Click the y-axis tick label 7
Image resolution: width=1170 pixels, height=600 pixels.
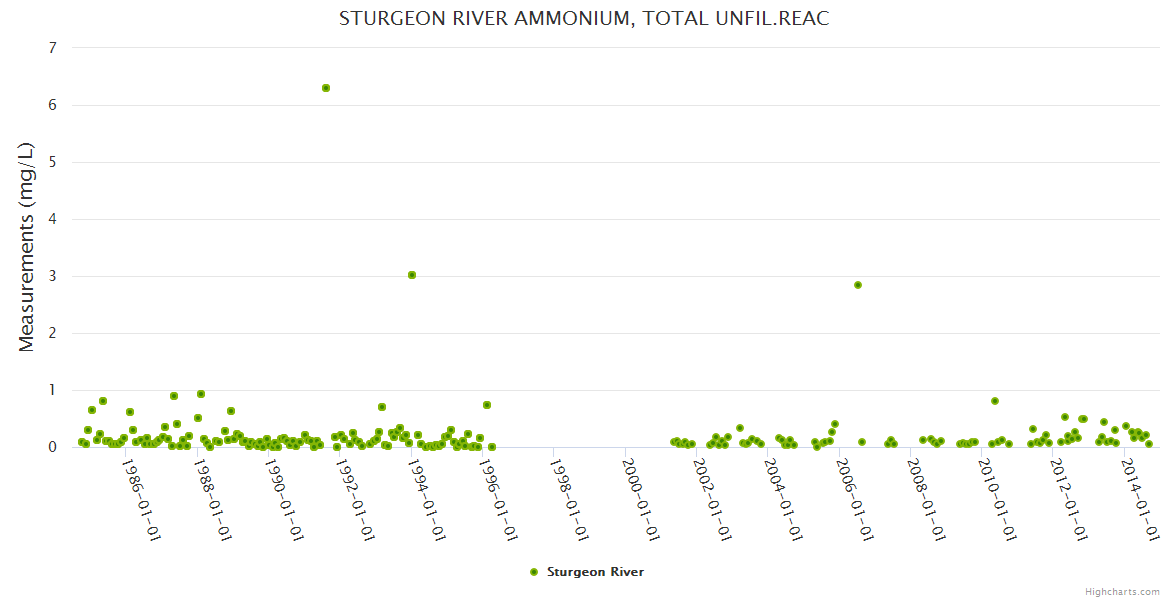click(x=52, y=48)
